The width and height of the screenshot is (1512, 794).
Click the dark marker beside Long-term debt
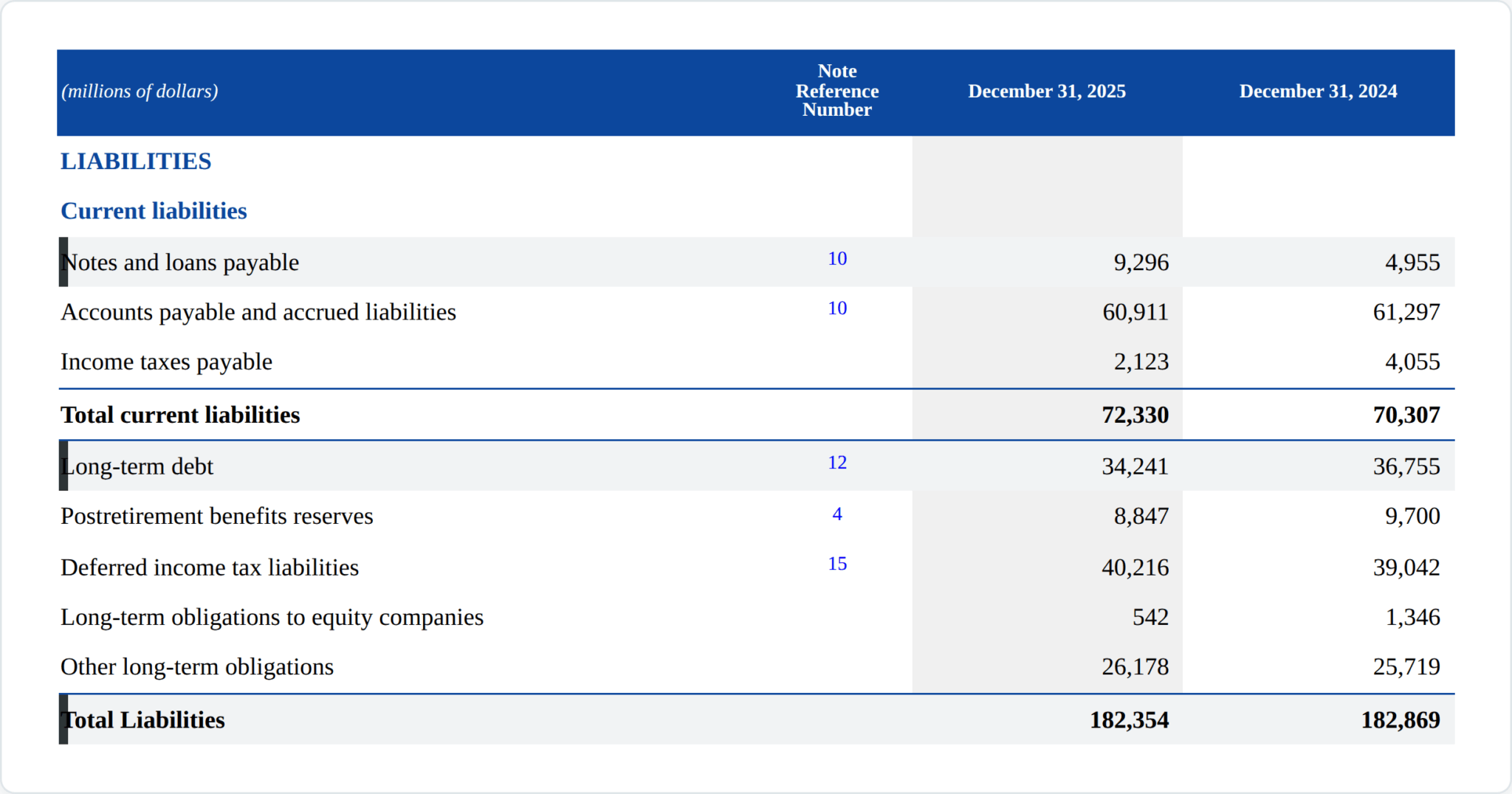pyautogui.click(x=63, y=466)
